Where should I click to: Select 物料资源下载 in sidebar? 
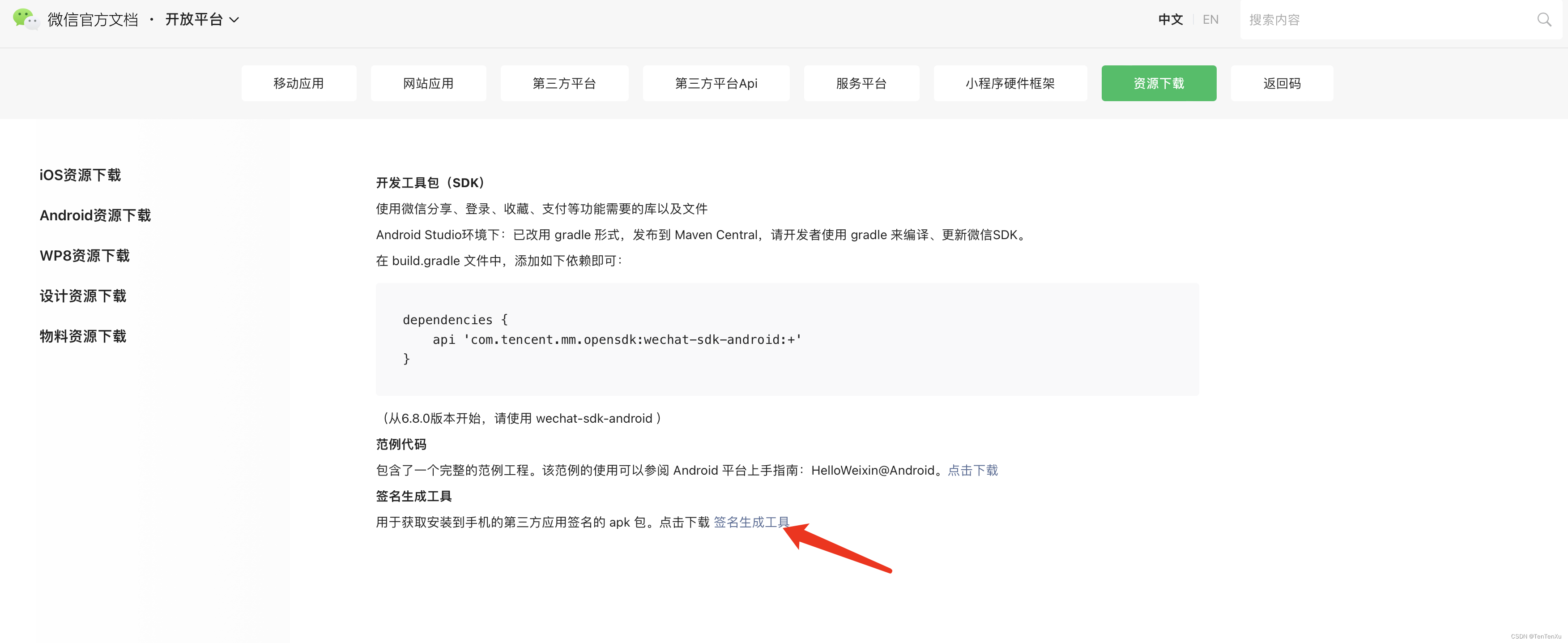pyautogui.click(x=83, y=336)
